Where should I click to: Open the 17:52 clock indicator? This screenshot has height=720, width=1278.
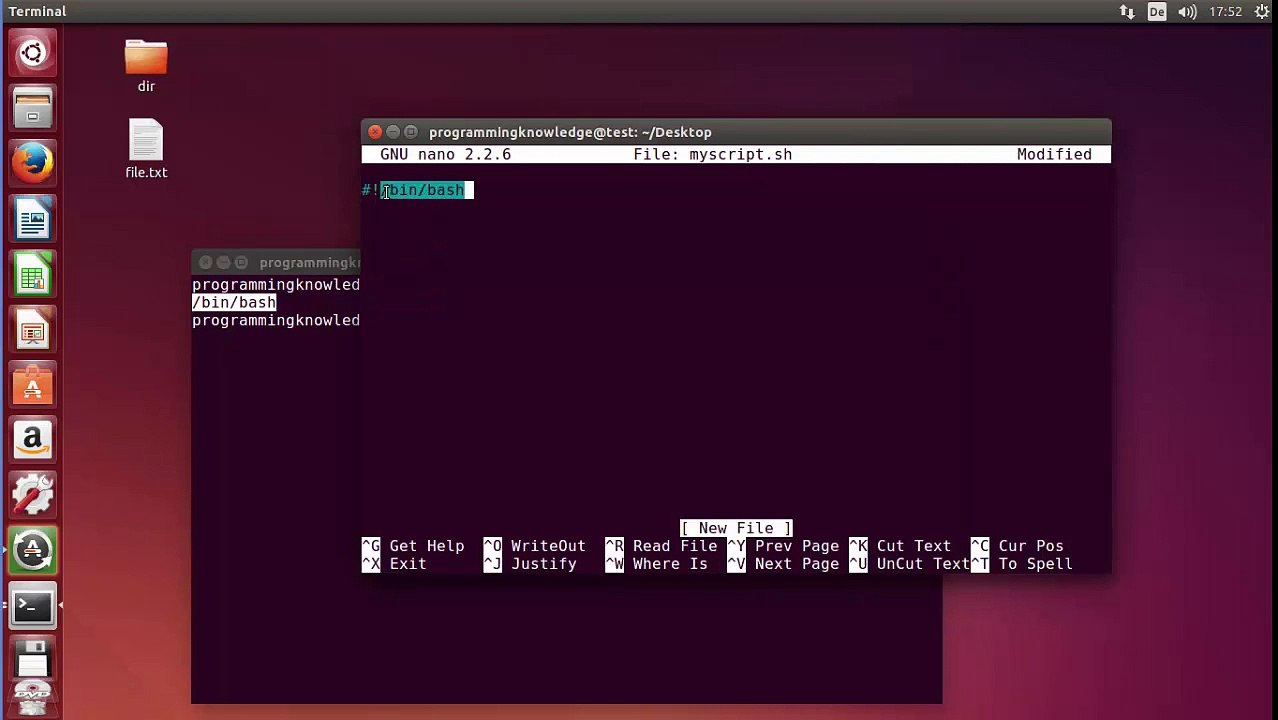pyautogui.click(x=1225, y=12)
